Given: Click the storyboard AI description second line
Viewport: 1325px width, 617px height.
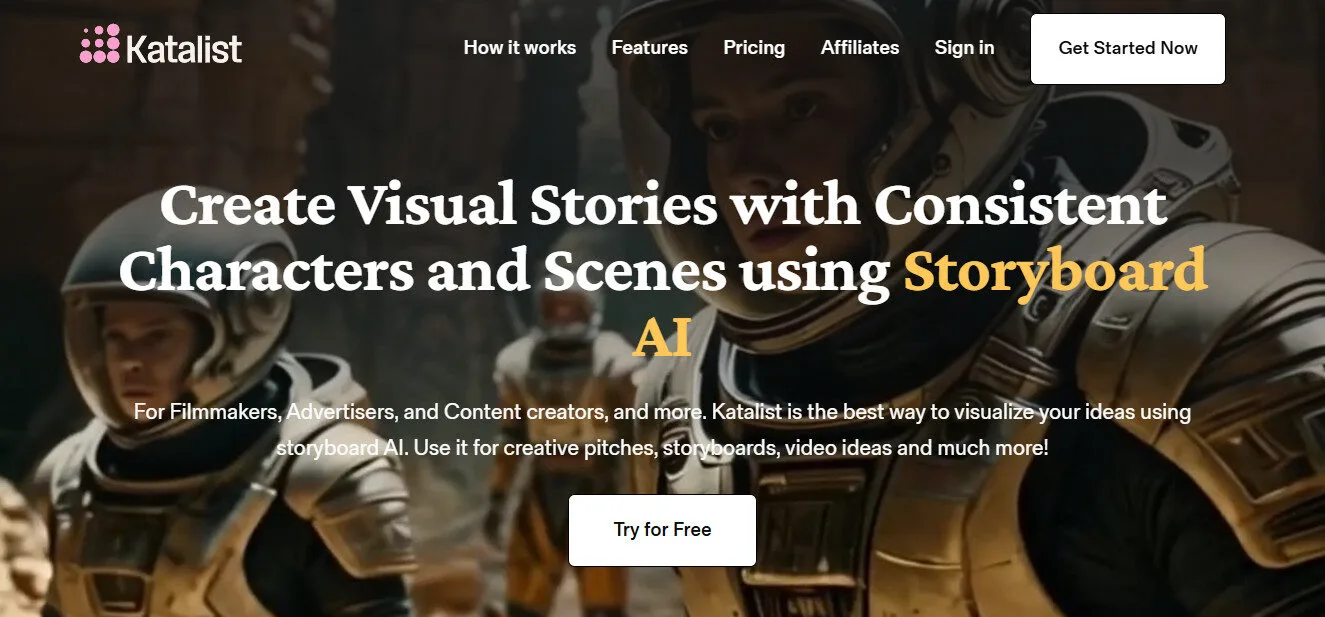Looking at the screenshot, I should tap(662, 447).
